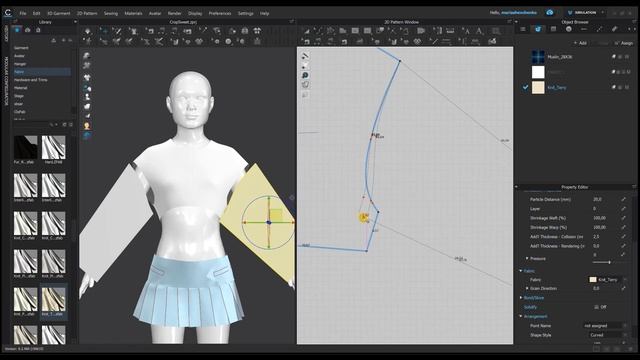Open the Button tab icon in Object Browser
Image resolution: width=640 pixels, height=360 pixels.
569,29
